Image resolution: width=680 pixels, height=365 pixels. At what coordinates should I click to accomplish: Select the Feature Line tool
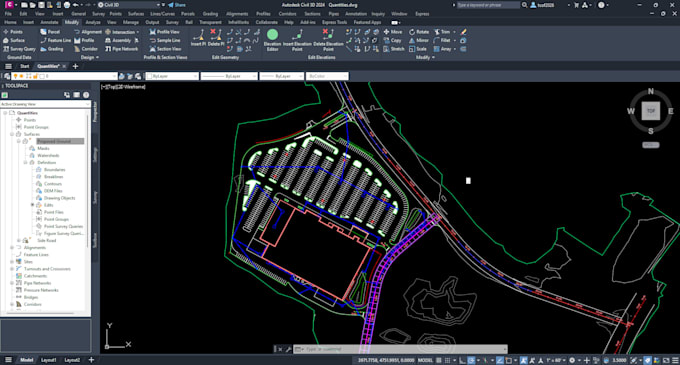[x=56, y=40]
